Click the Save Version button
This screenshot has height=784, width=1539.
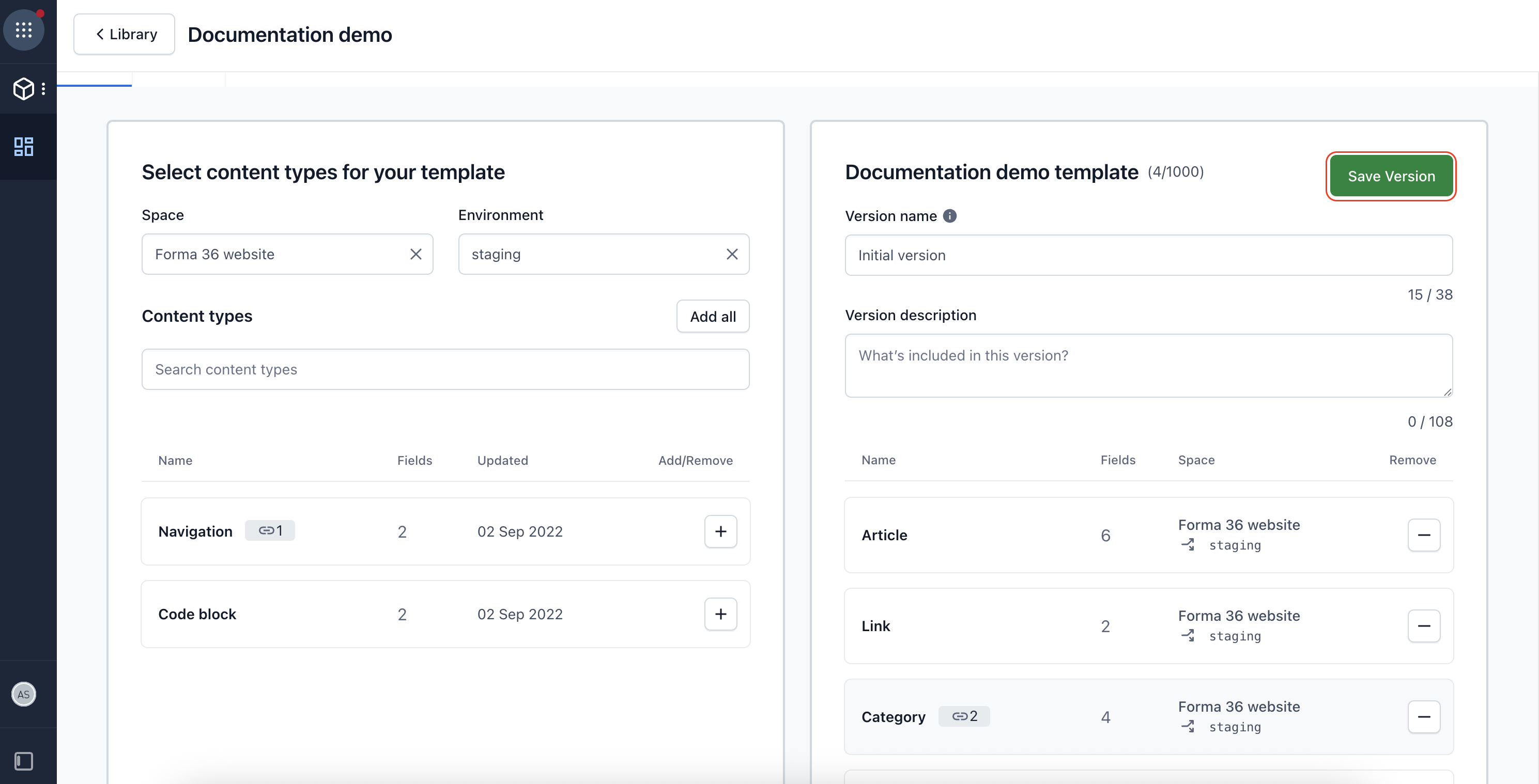point(1391,176)
